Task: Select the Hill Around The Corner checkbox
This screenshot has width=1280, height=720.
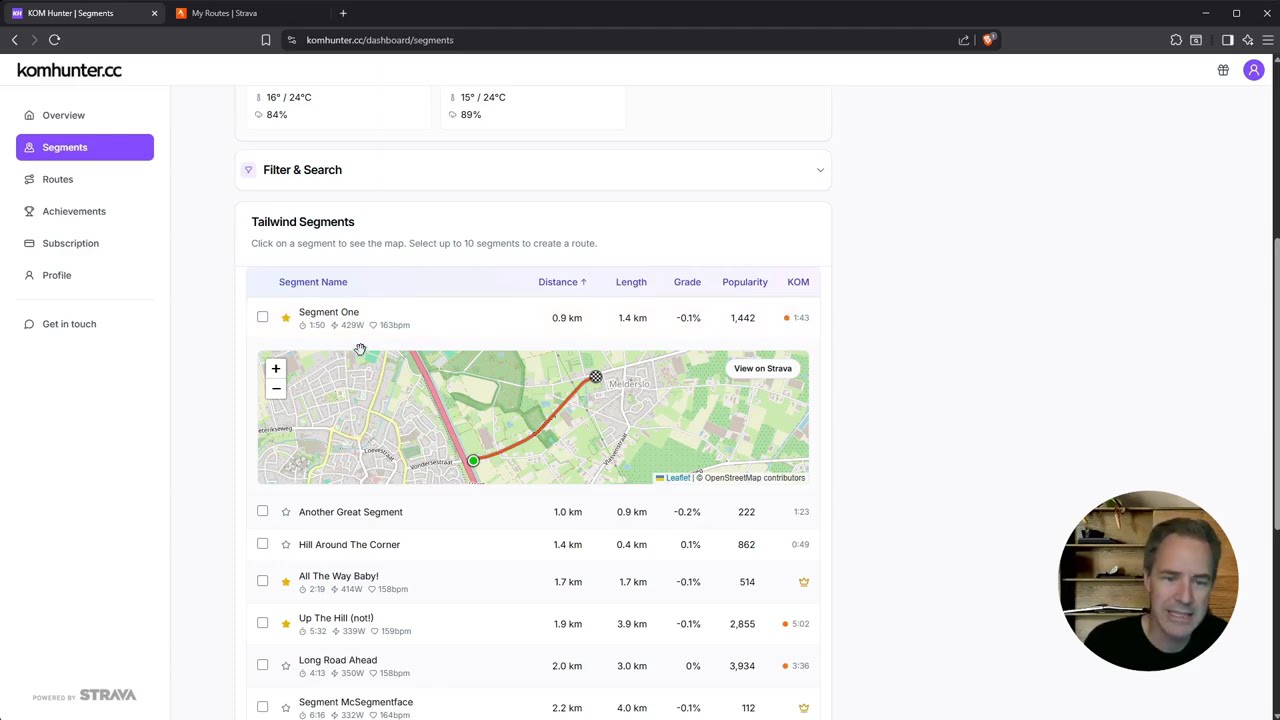Action: pos(262,544)
